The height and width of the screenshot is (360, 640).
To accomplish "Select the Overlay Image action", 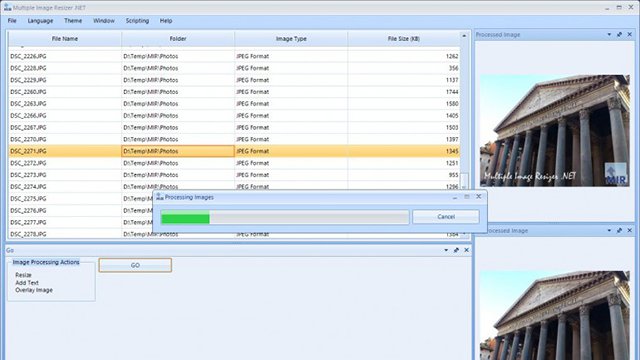I will [x=34, y=290].
